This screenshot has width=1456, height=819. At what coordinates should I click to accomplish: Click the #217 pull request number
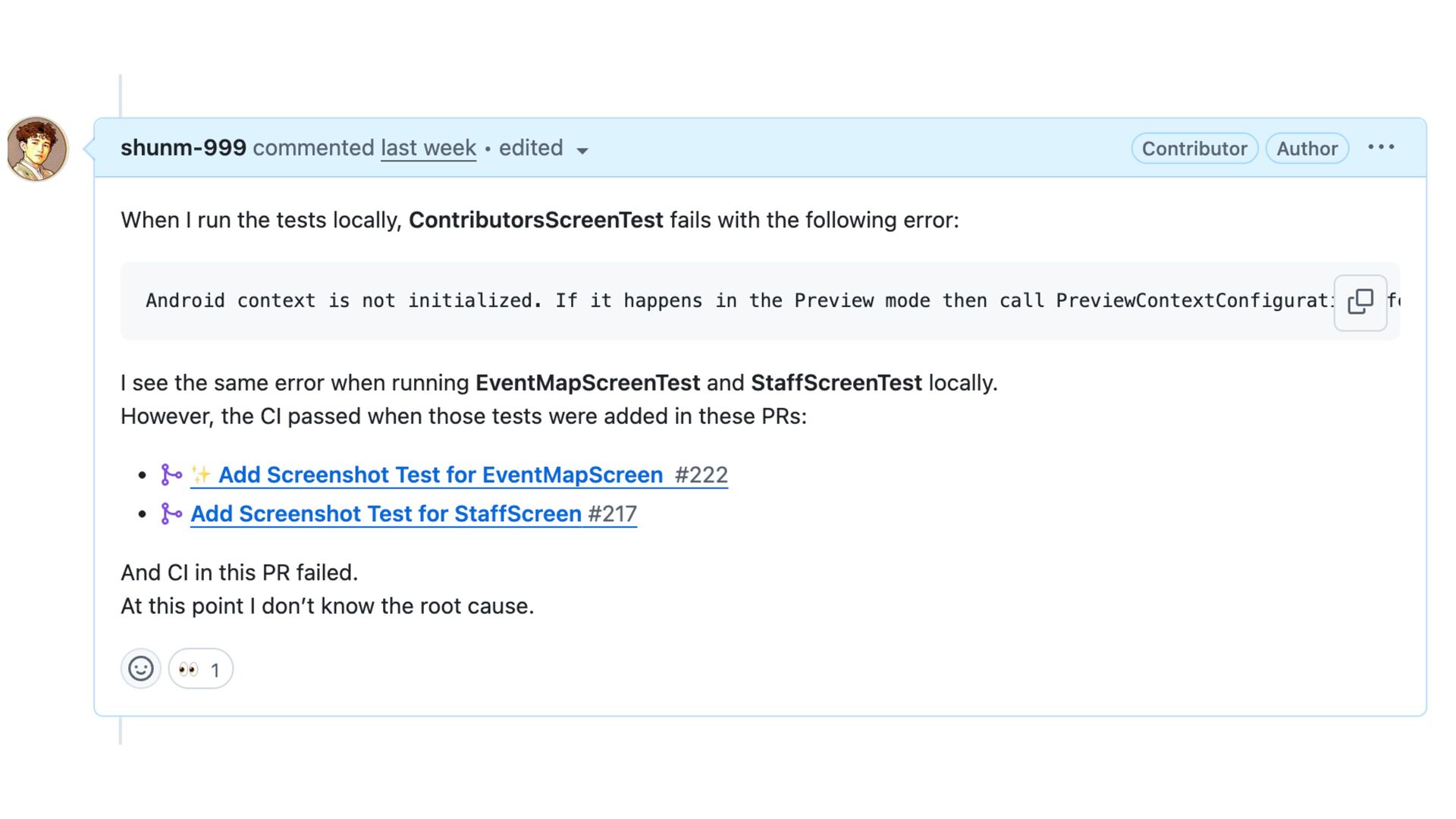coord(613,513)
